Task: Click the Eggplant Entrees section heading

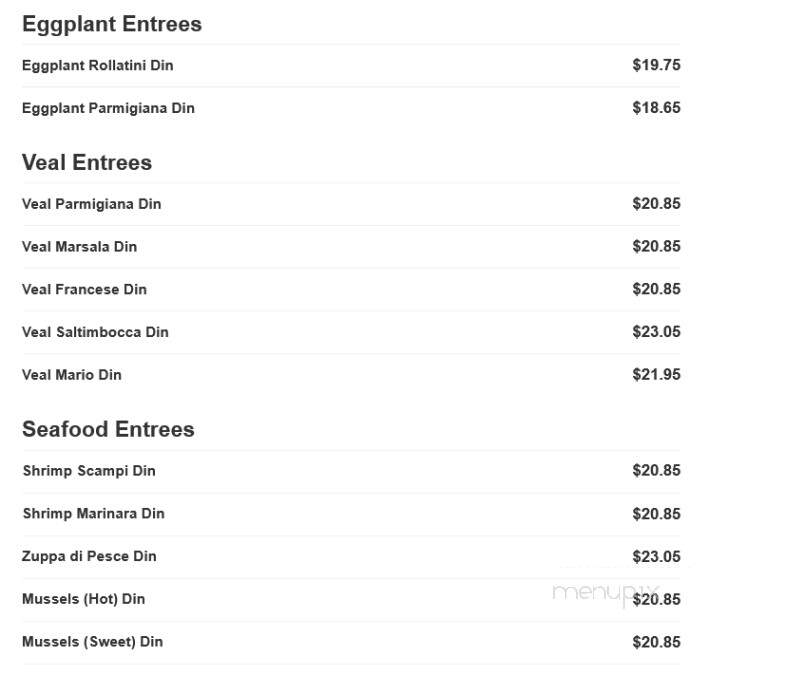Action: tap(112, 25)
